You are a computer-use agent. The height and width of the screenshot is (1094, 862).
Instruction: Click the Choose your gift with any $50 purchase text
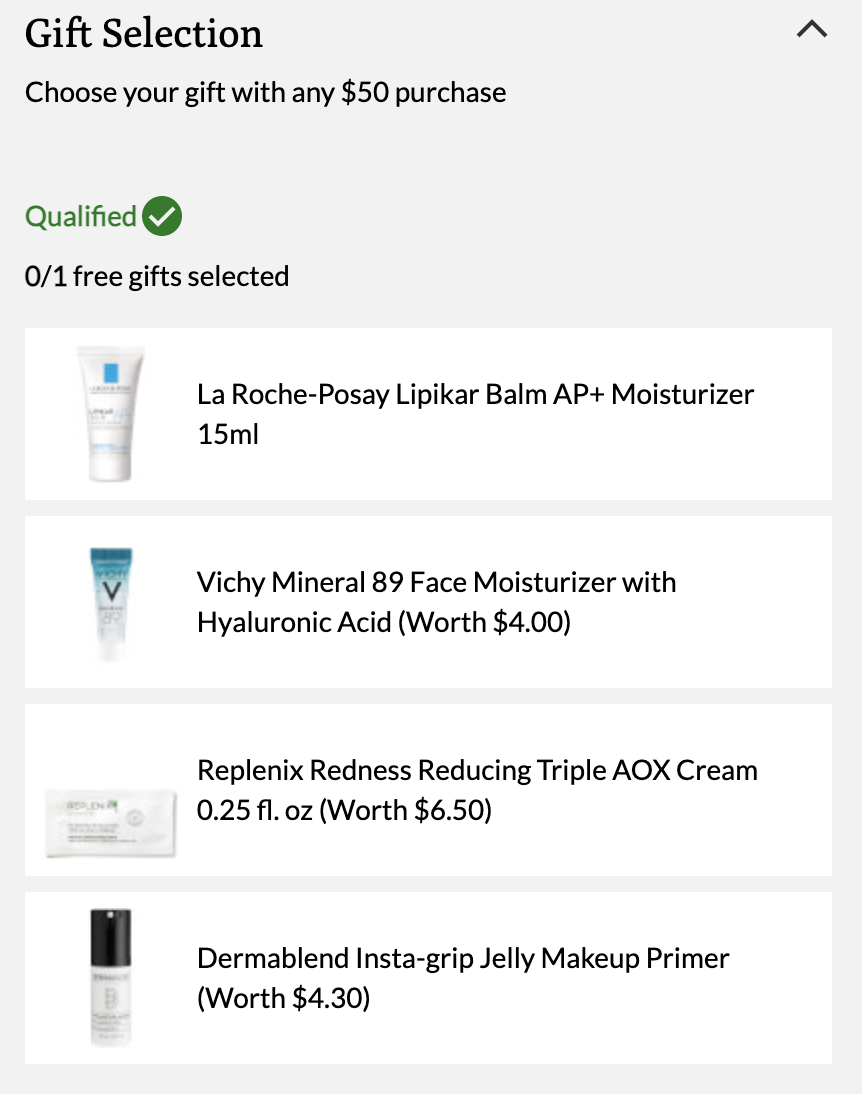click(265, 93)
